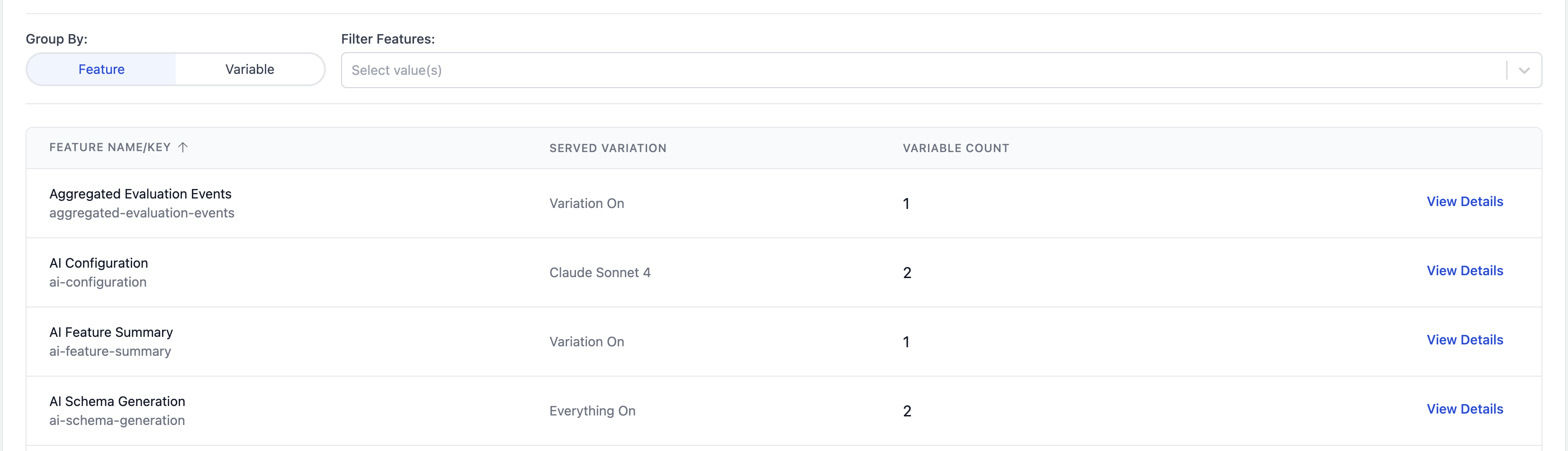Select the AI Schema Generation feature name
Screen dimensions: 1568x451
coord(117,401)
